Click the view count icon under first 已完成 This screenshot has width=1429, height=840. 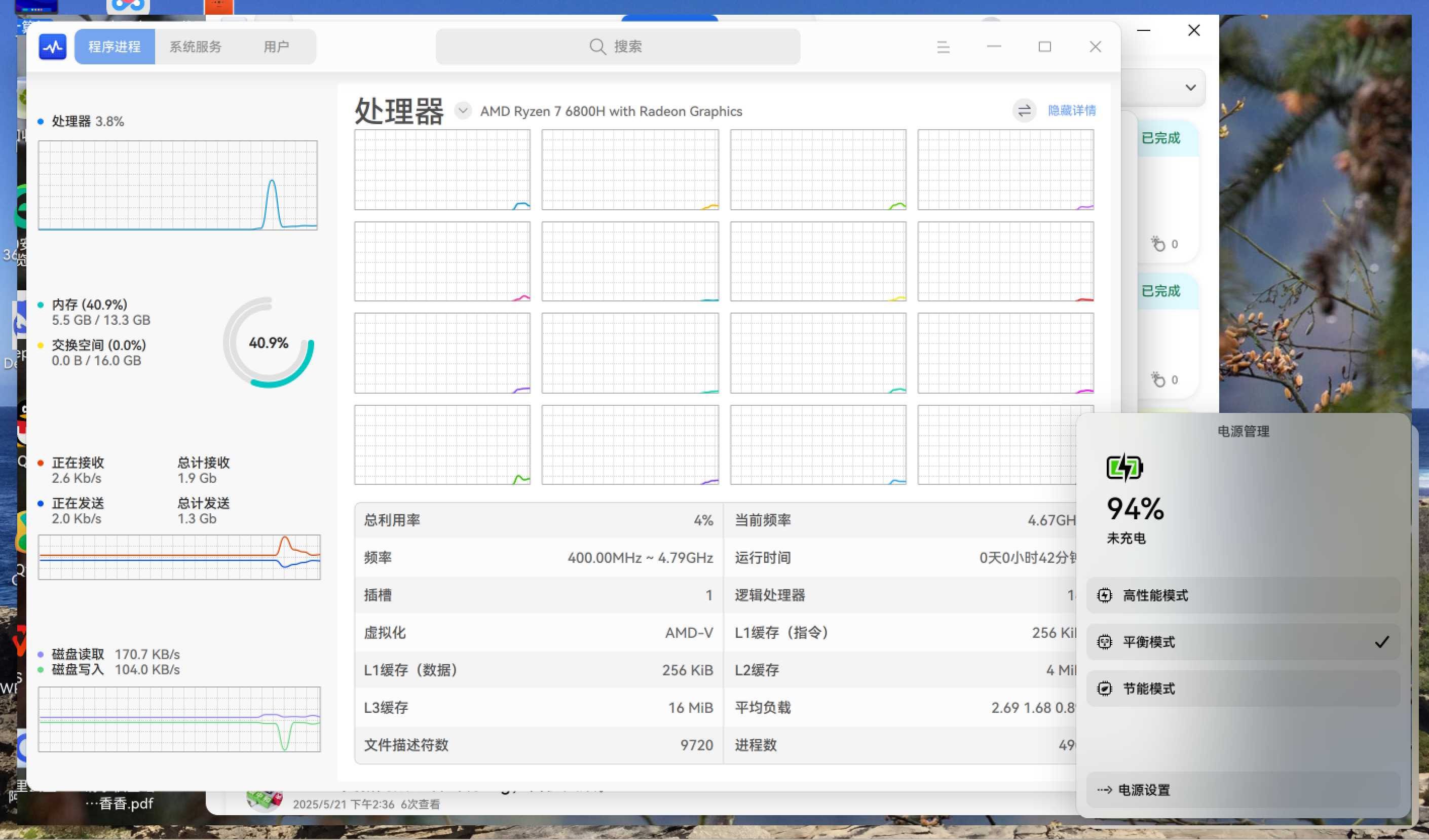pos(1157,244)
